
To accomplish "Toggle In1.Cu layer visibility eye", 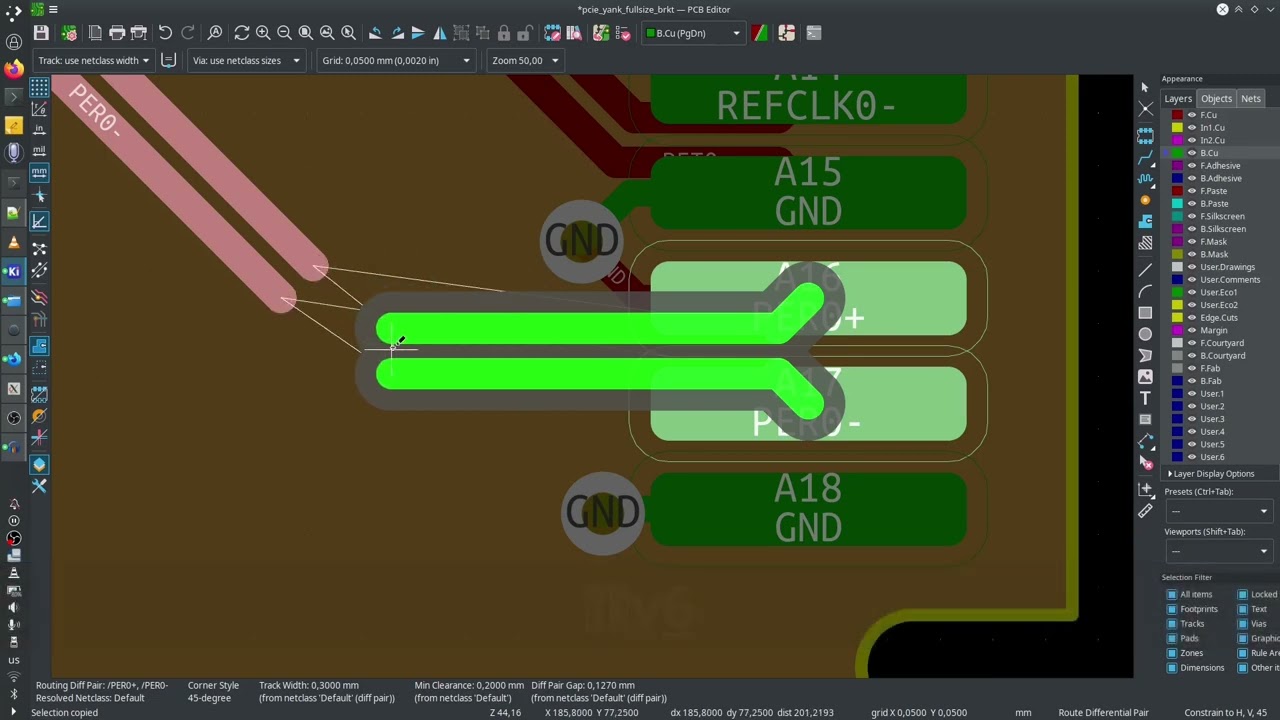I will (1192, 128).
